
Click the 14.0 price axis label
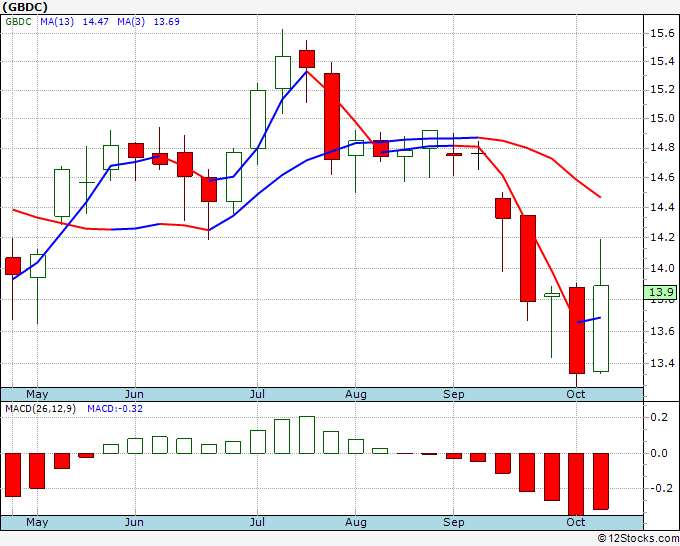tap(662, 268)
